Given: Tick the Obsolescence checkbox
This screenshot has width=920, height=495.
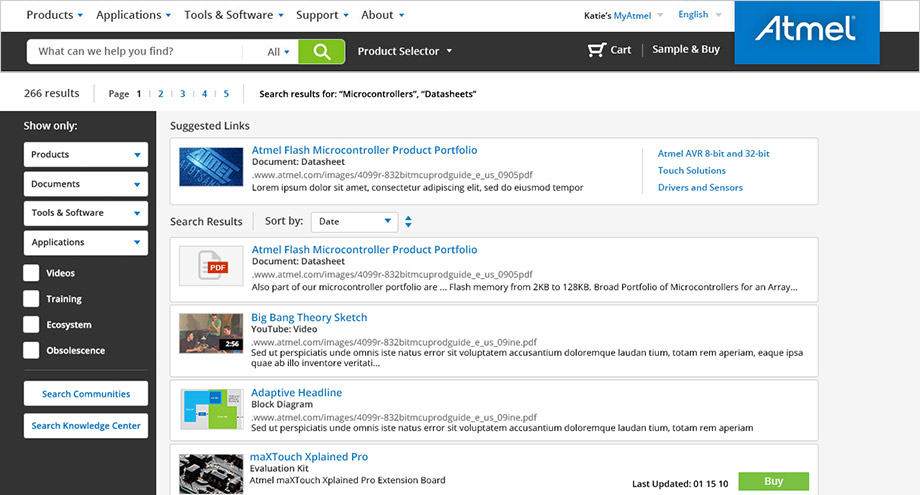Looking at the screenshot, I should point(31,350).
